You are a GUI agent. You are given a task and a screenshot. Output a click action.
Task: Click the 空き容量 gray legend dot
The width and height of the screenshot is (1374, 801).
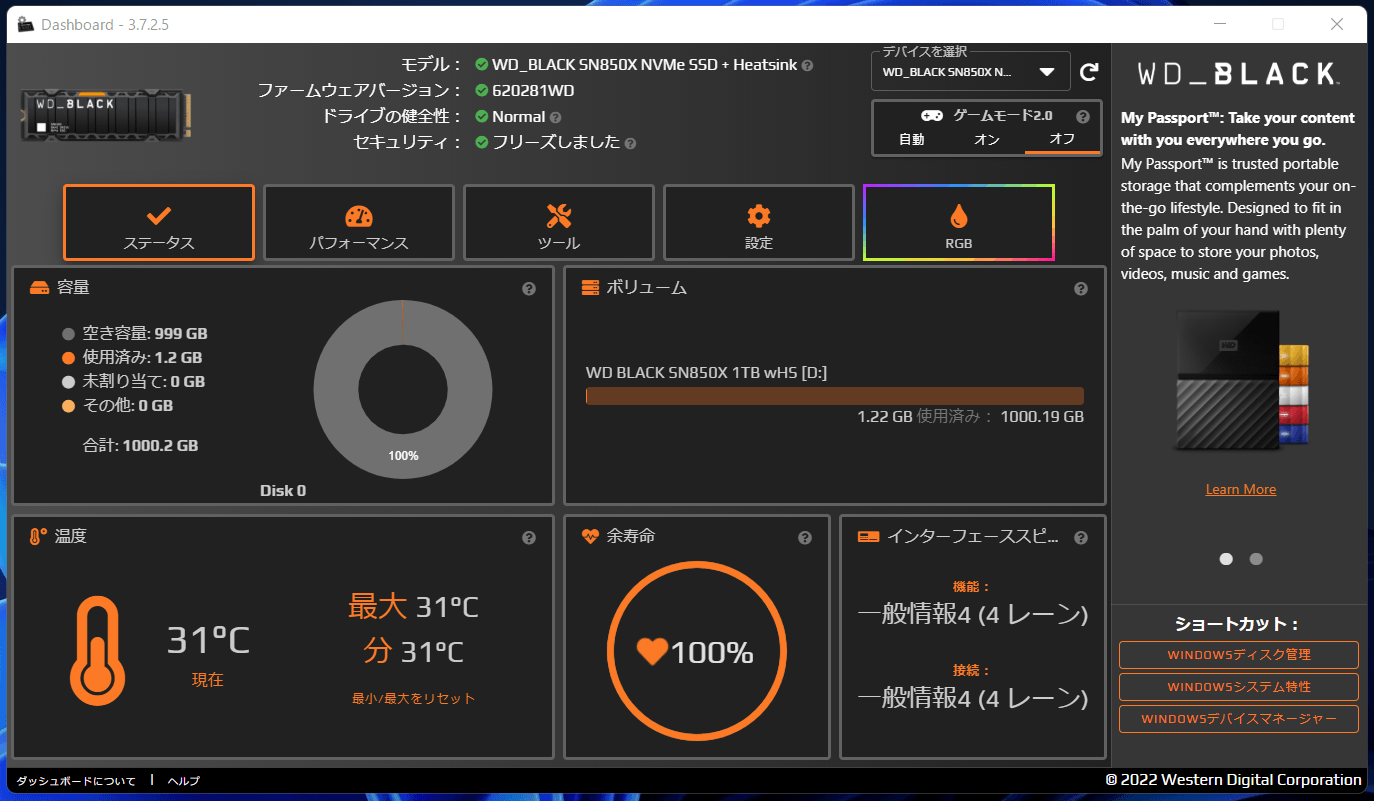pyautogui.click(x=68, y=334)
